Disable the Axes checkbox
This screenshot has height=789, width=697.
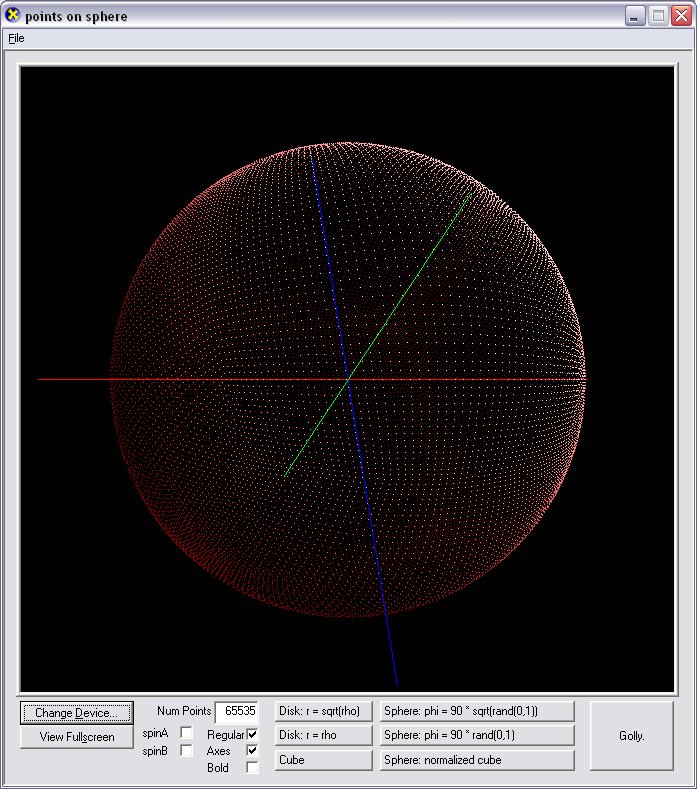tap(253, 751)
